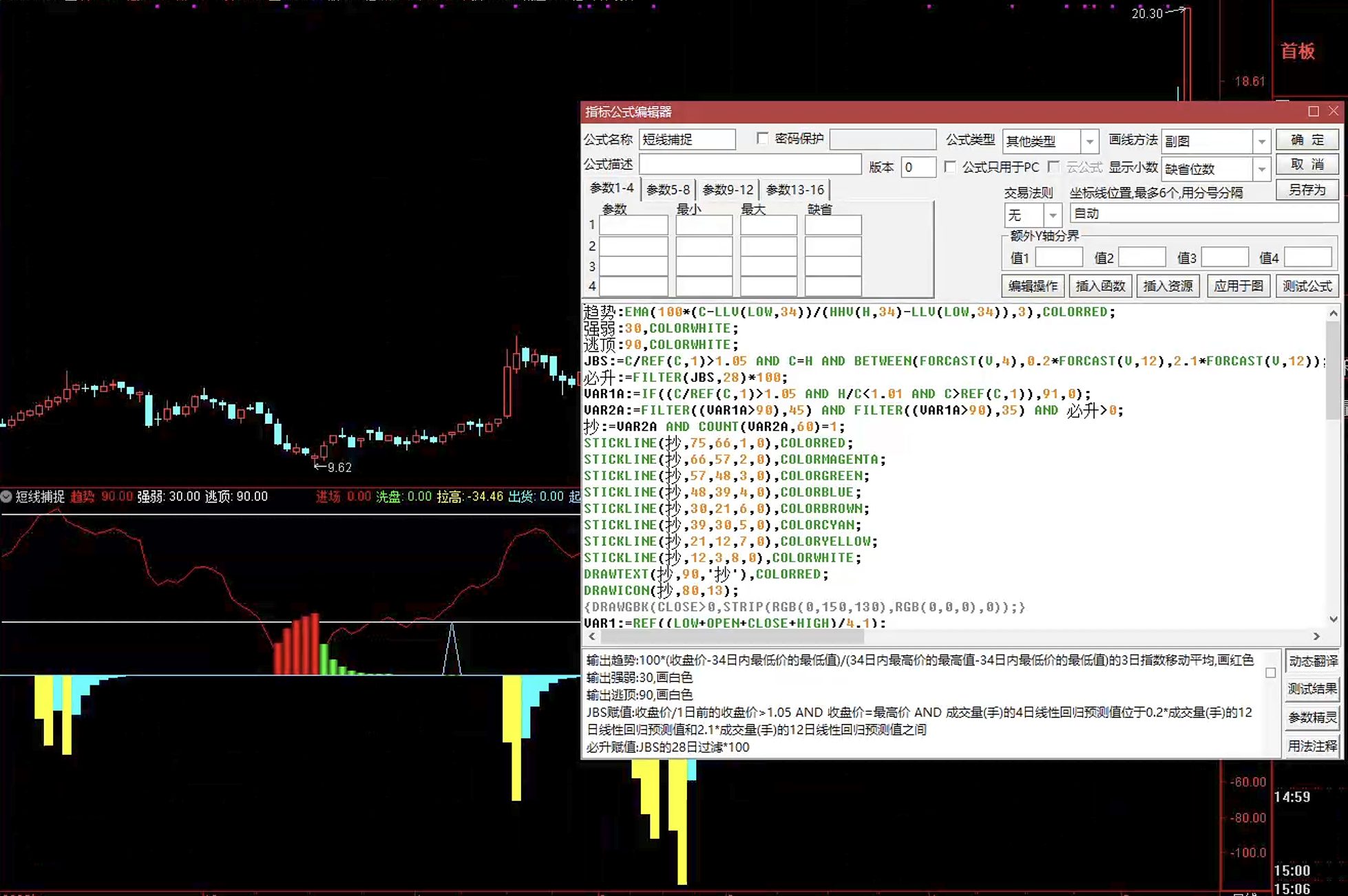Click row 1 最小 cell
This screenshot has width=1348, height=896.
(x=704, y=225)
